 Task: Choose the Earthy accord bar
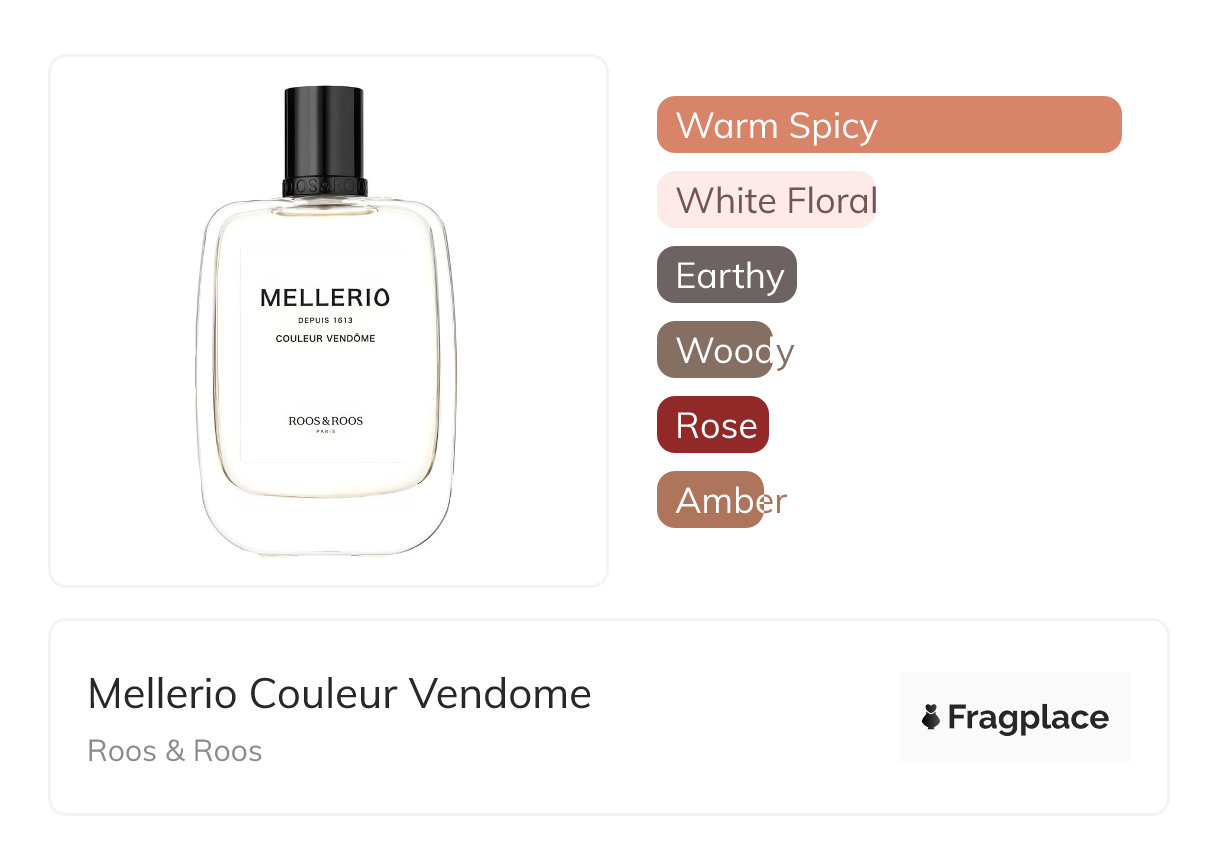[727, 275]
